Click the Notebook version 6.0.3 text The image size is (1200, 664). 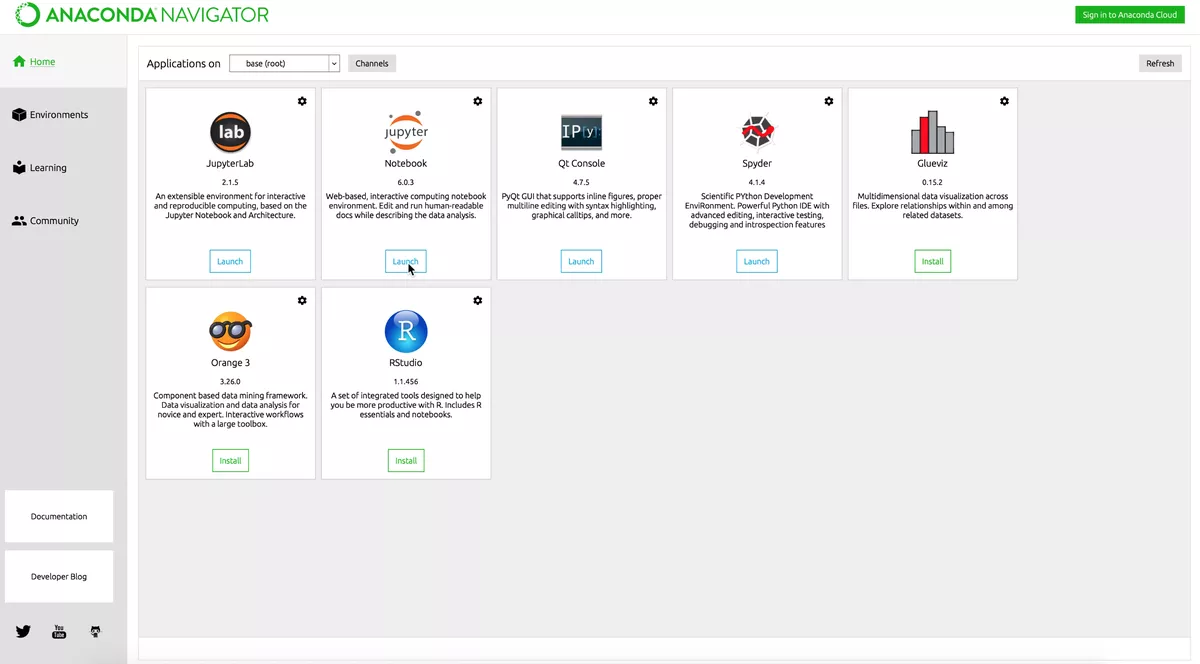click(x=406, y=183)
